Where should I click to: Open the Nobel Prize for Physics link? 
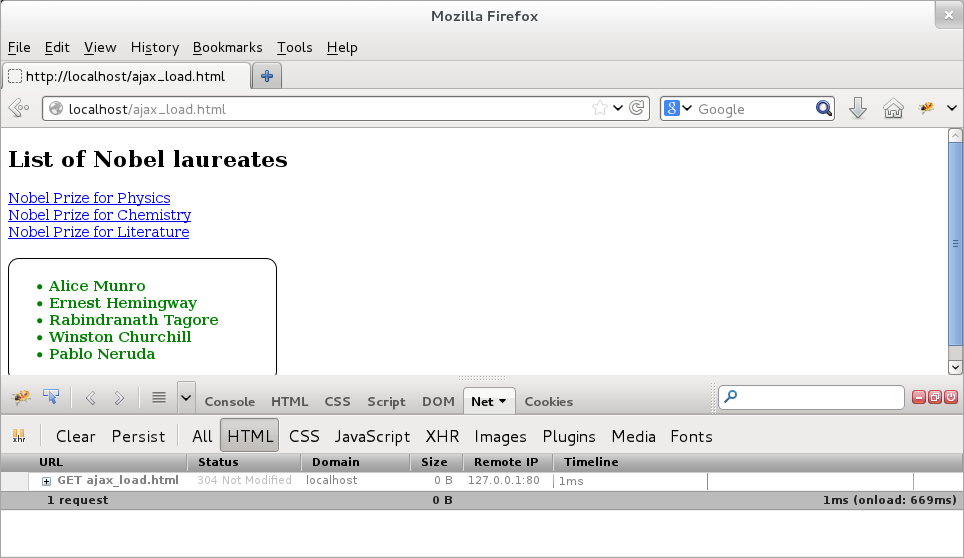tap(89, 198)
